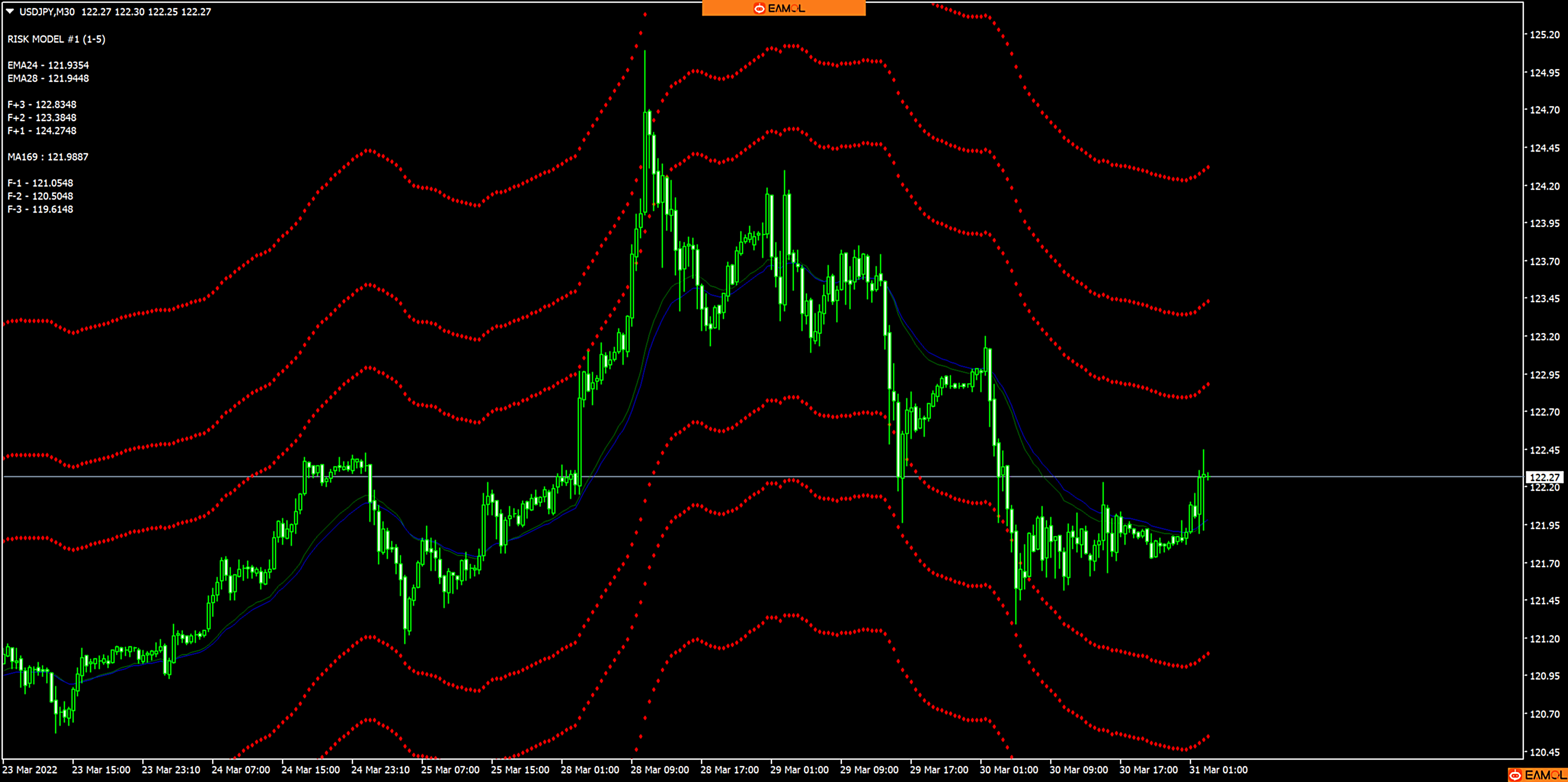Click the 23 Mar 23:10 time label

[171, 770]
